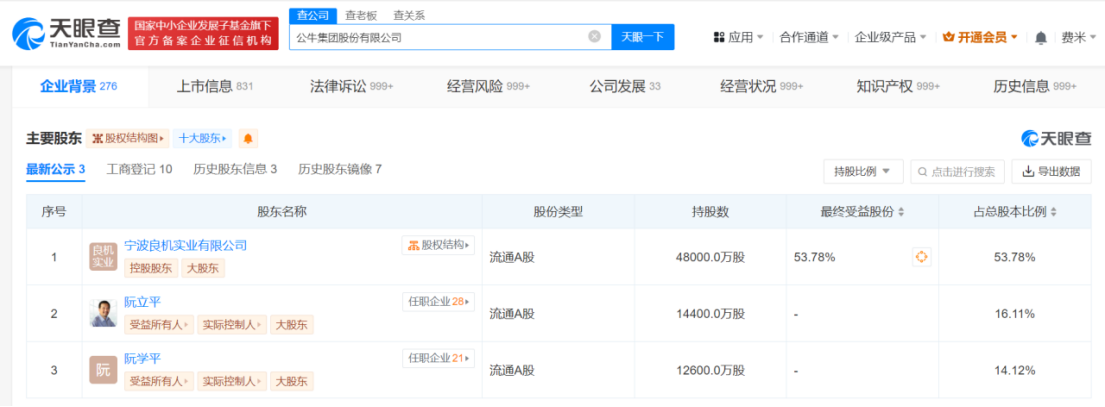Click 大股东 tag under 阮立平

pyautogui.click(x=292, y=325)
